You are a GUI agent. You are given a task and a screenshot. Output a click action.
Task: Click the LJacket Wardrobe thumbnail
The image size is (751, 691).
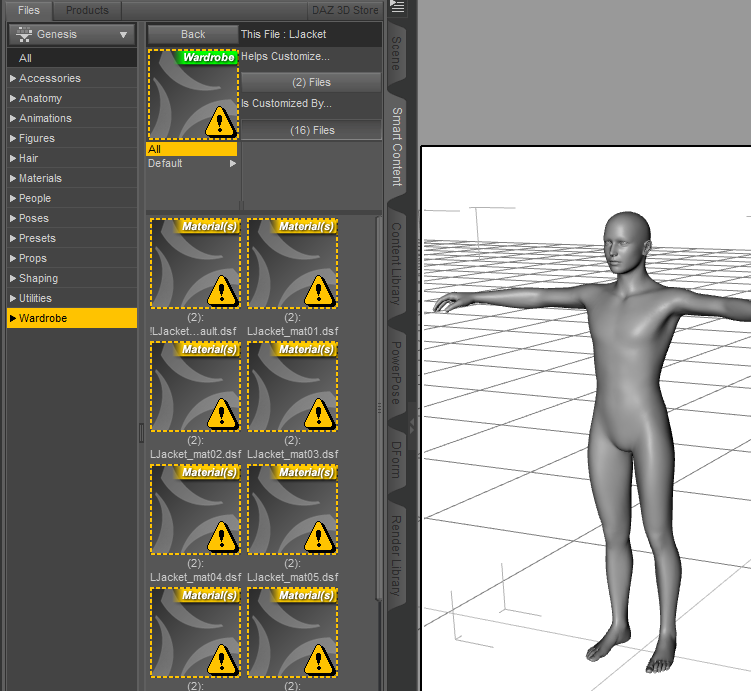193,94
